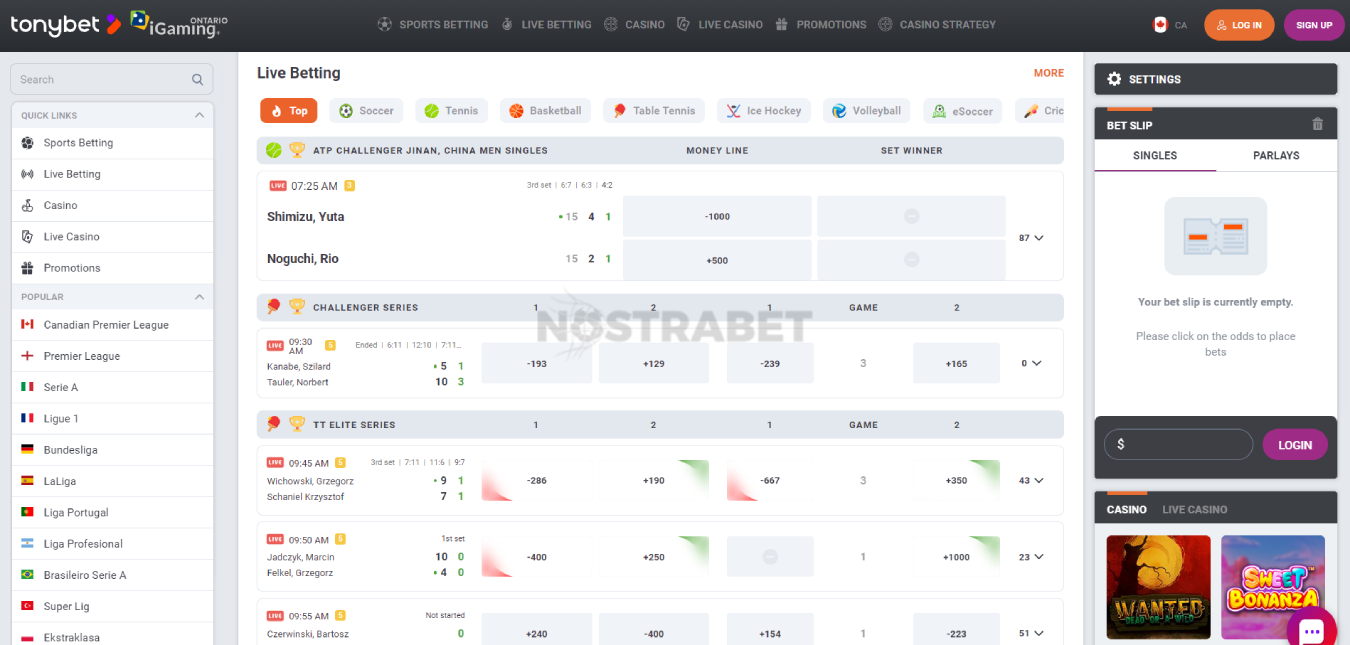Select +250 odds in Jadczyk vs Felkel
Viewport: 1350px width, 645px height.
pyautogui.click(x=654, y=557)
